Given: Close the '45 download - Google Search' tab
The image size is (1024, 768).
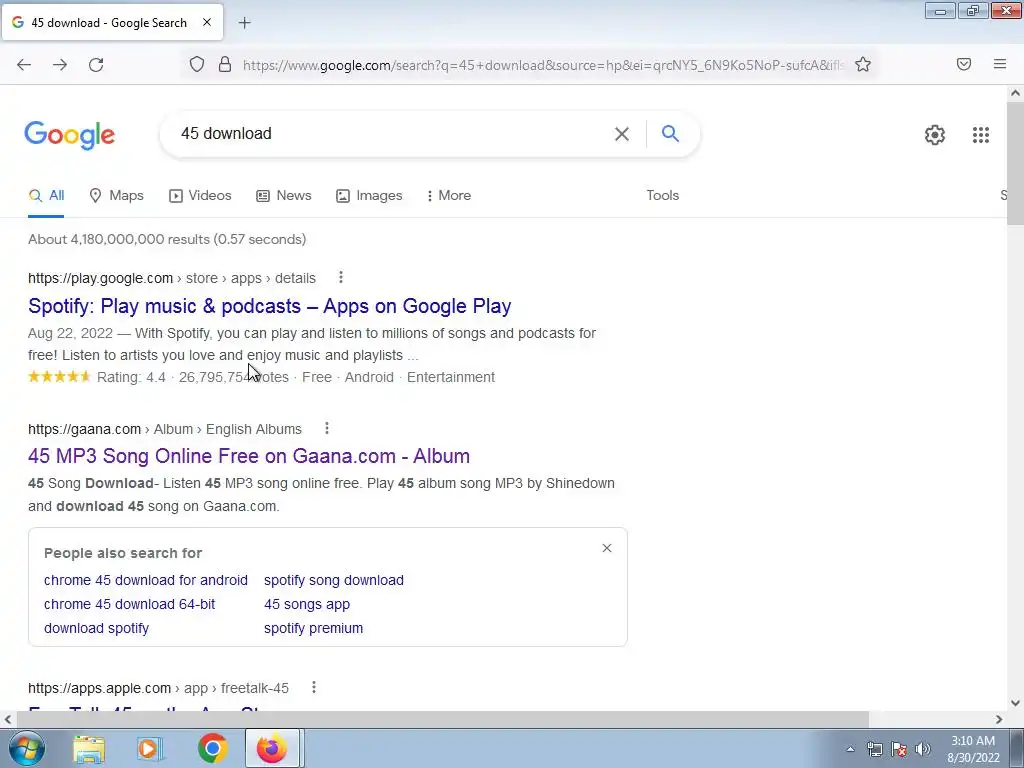Looking at the screenshot, I should click(207, 22).
